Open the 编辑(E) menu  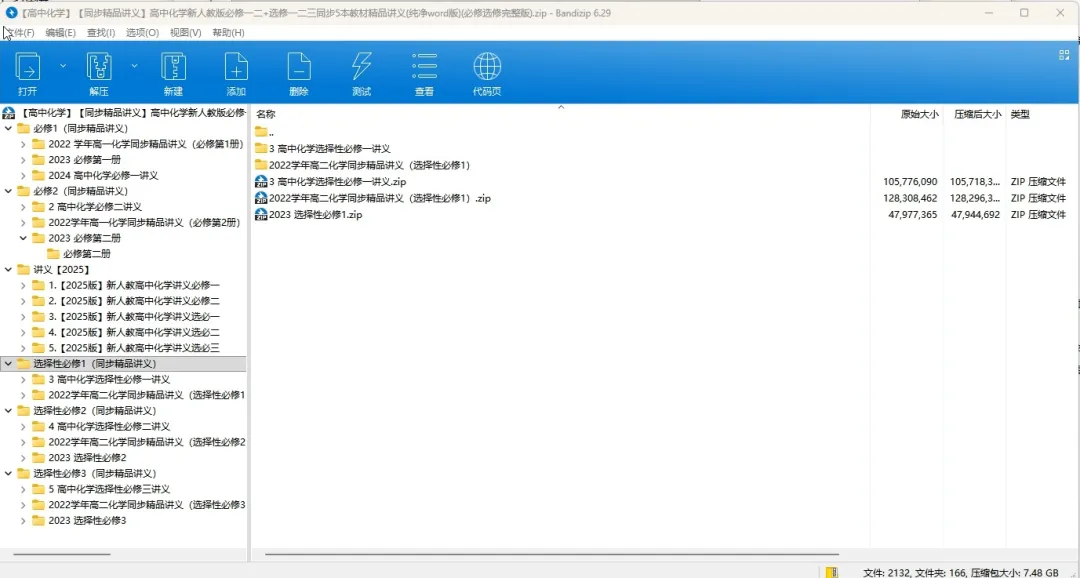[61, 32]
